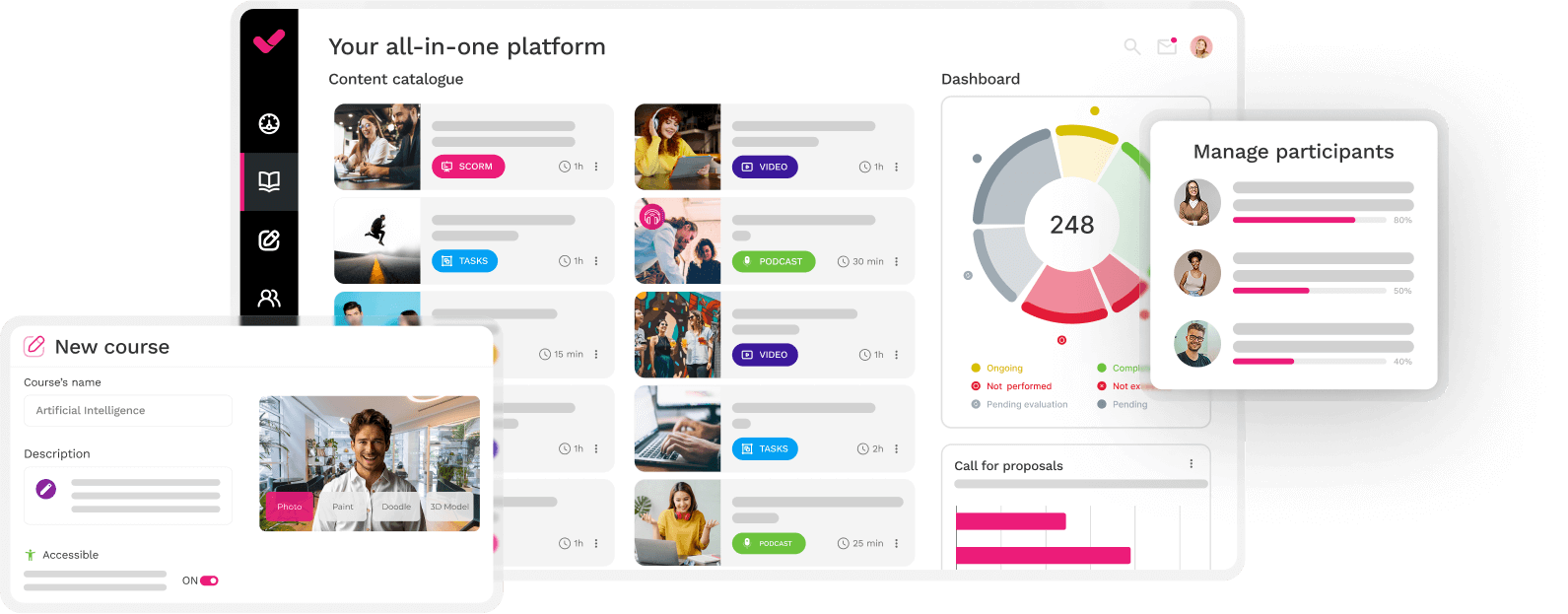Viewport: 1568px width, 614px height.
Task: Choose the 3D Model image style
Action: (x=449, y=507)
